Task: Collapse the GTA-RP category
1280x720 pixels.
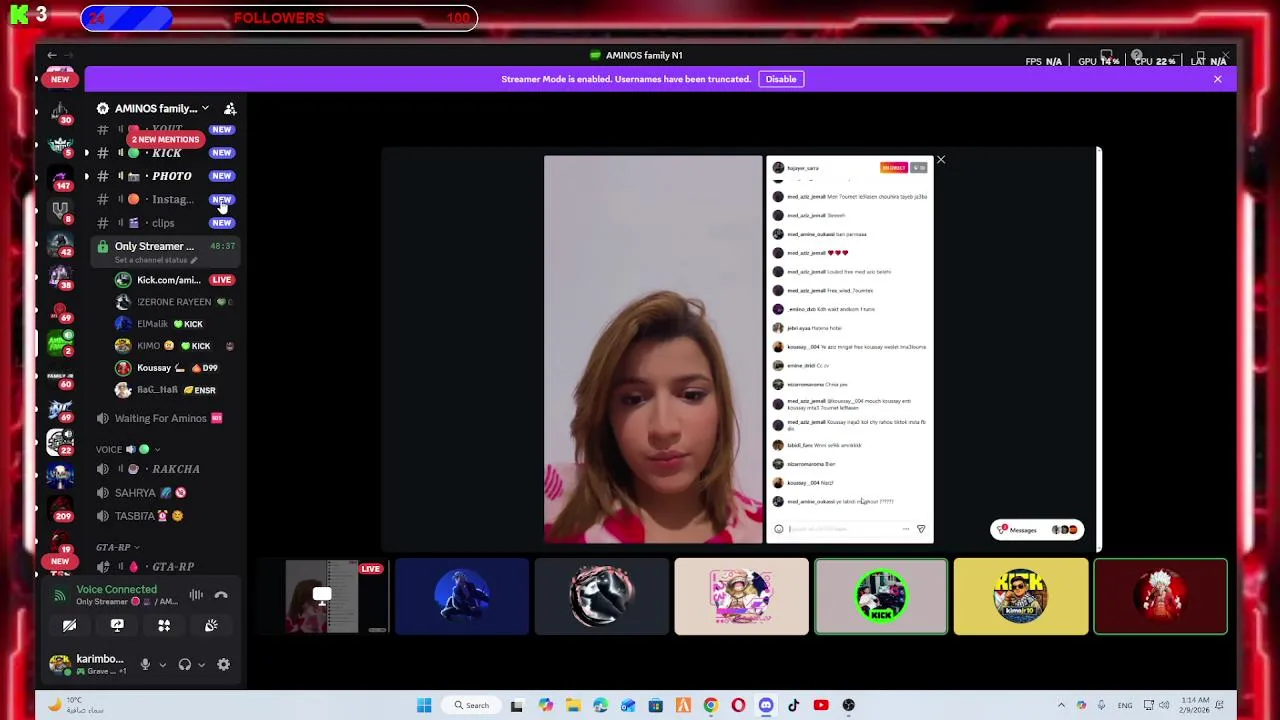Action: coord(117,547)
